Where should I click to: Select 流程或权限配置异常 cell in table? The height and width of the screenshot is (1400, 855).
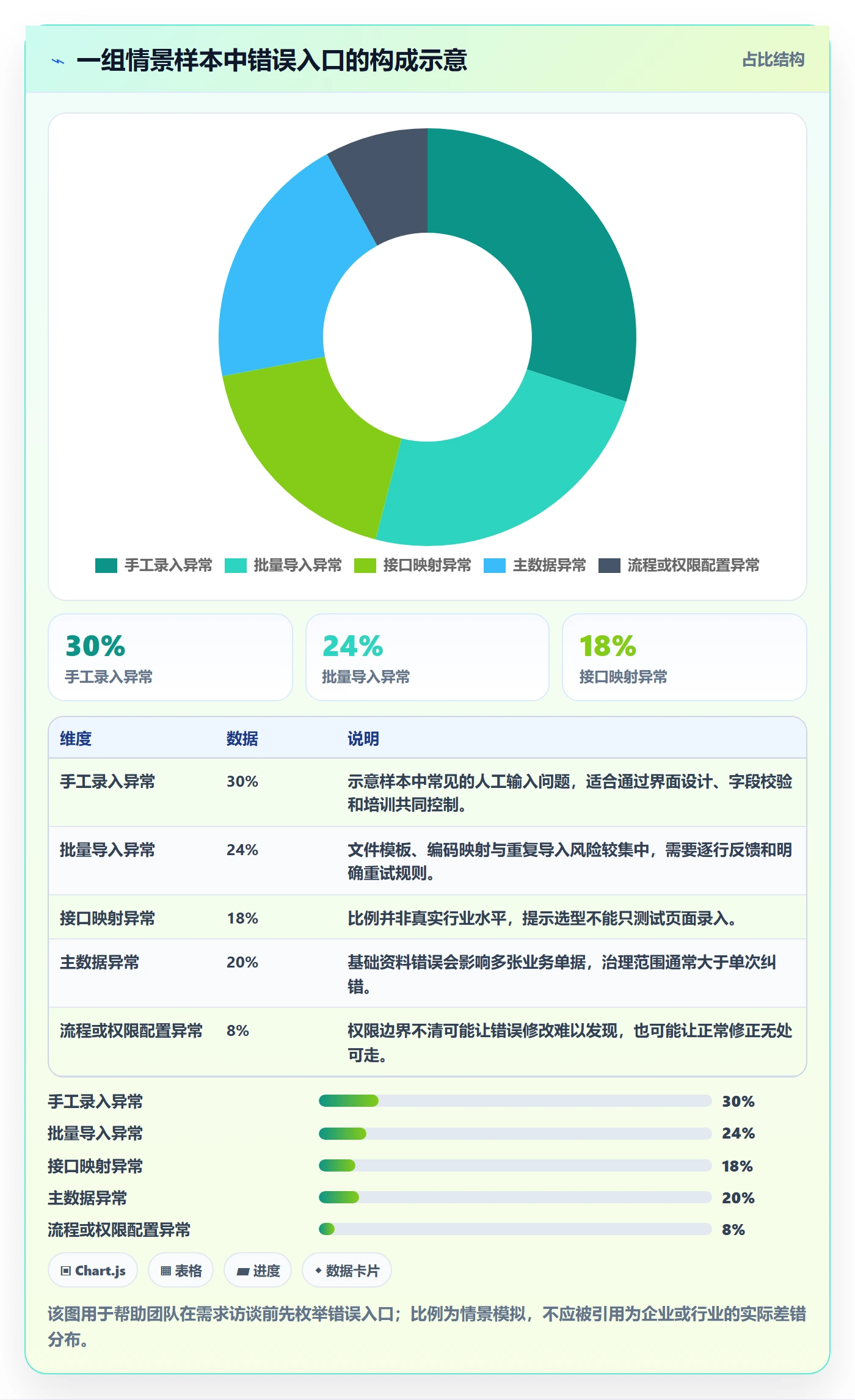(x=131, y=1030)
